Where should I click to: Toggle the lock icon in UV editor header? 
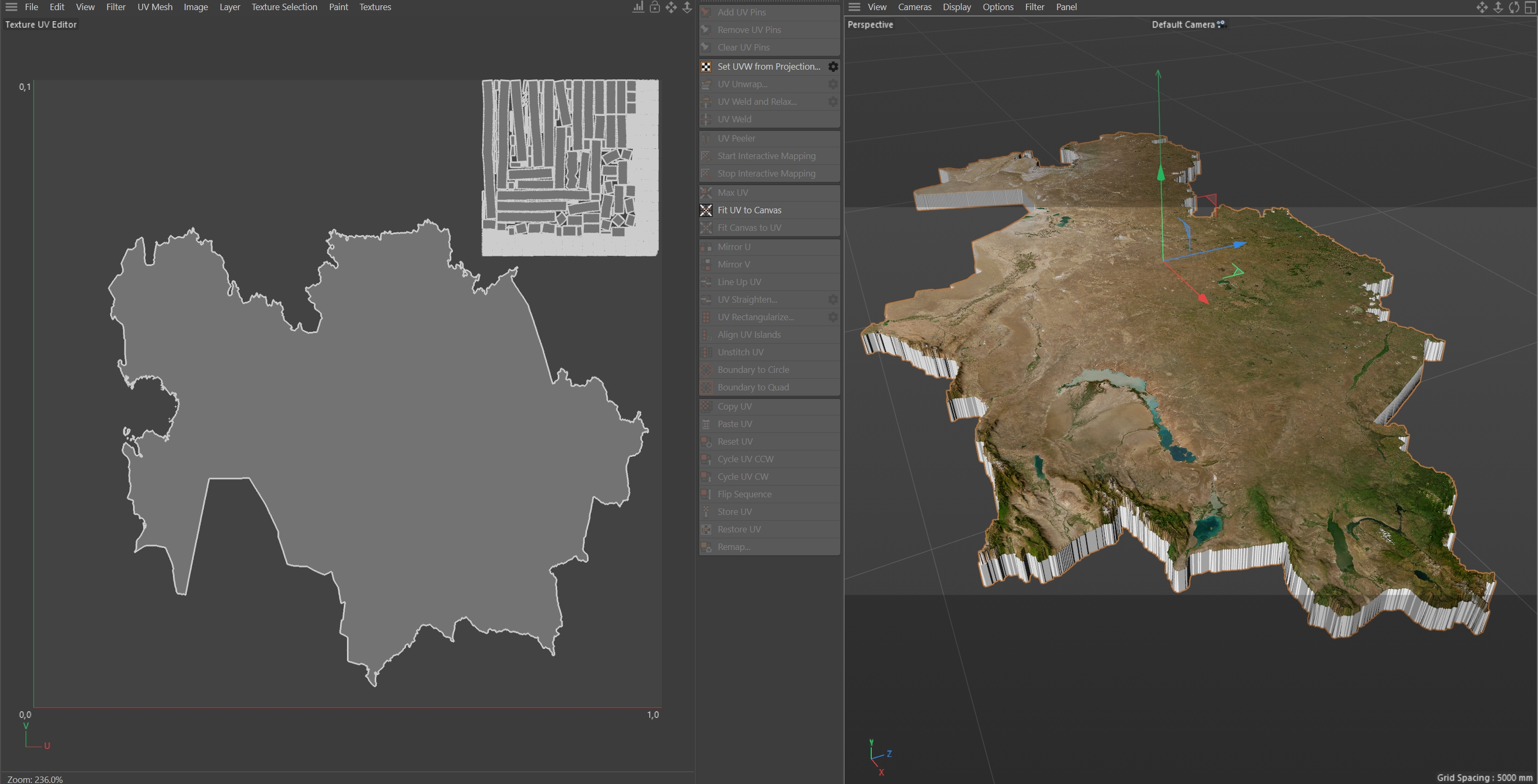[655, 7]
